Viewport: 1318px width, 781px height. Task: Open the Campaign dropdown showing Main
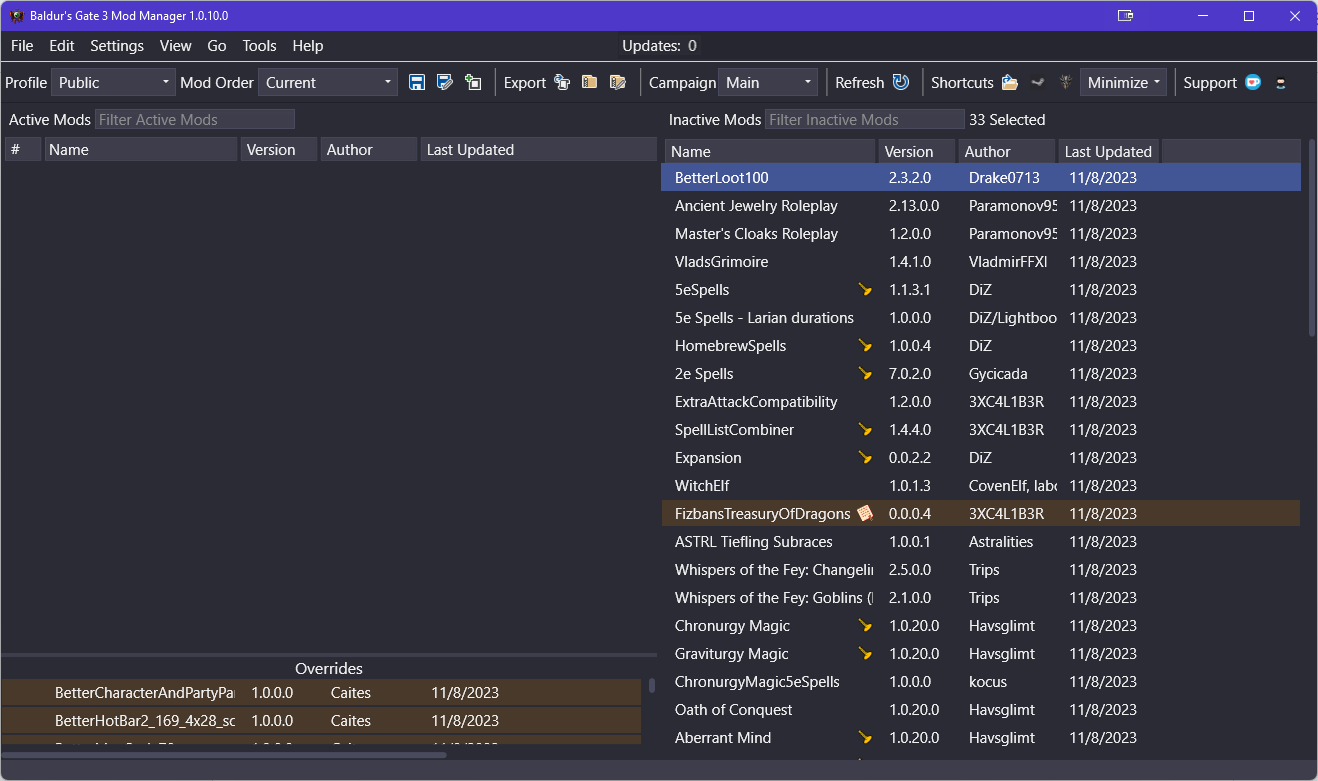pos(768,83)
